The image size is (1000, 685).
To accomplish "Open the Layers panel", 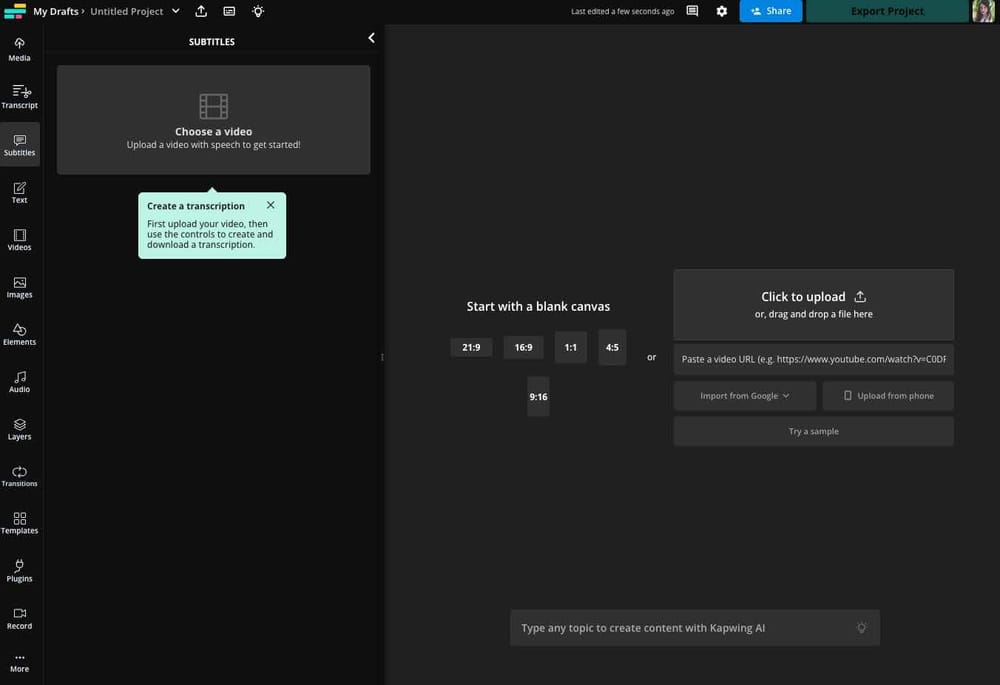I will point(19,428).
